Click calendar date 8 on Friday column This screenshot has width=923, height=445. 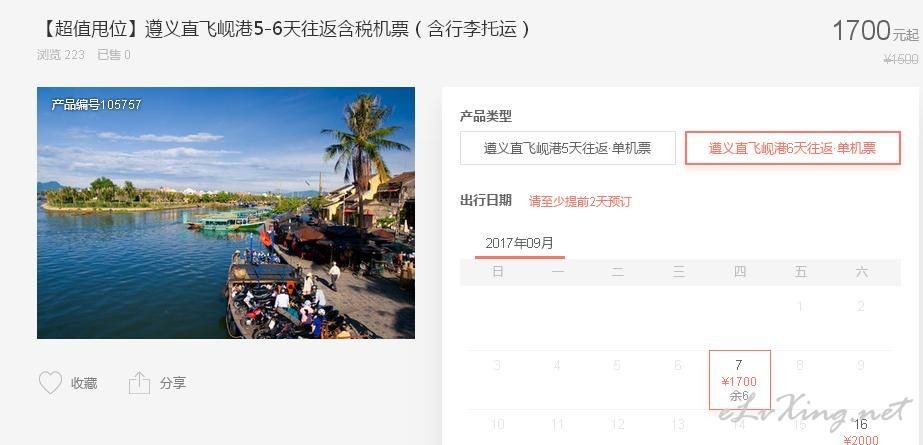800,366
